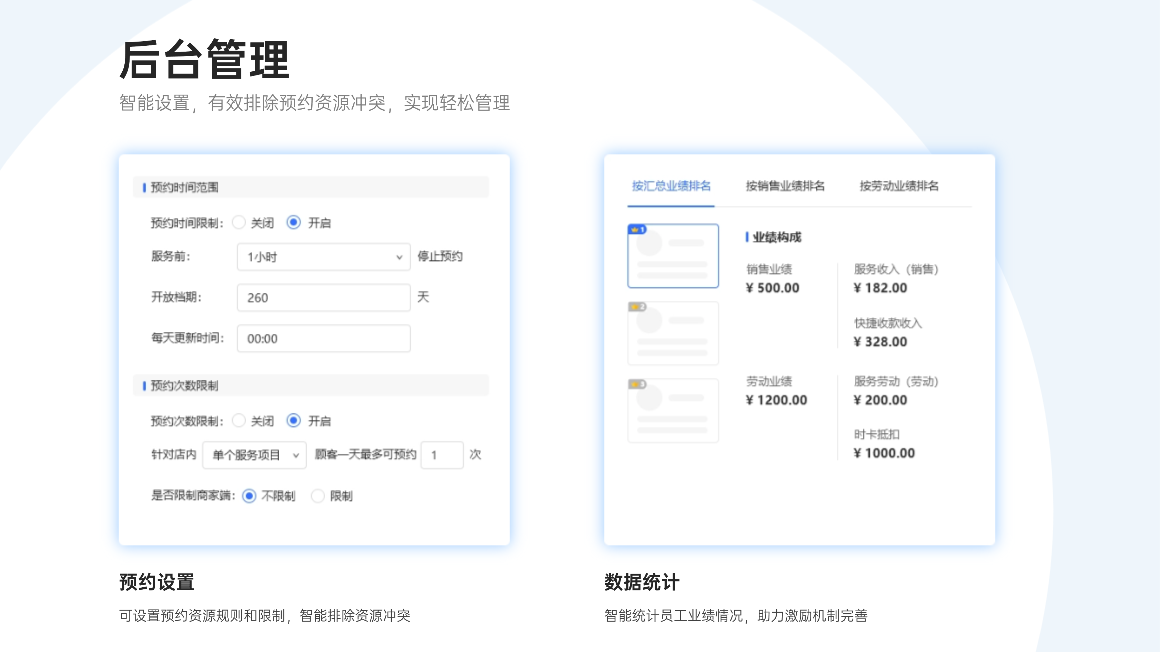Click the 数据统计 caption heading
The width and height of the screenshot is (1160, 652).
(642, 582)
